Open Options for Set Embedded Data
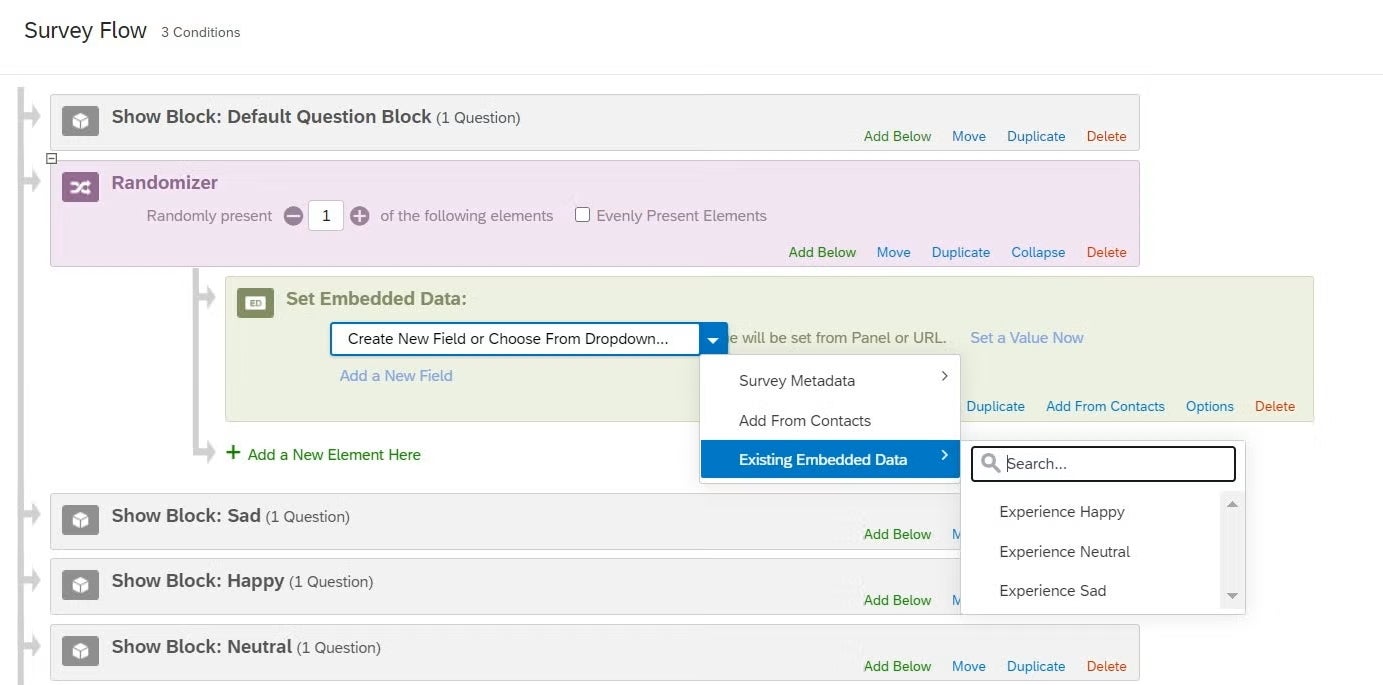 point(1210,406)
